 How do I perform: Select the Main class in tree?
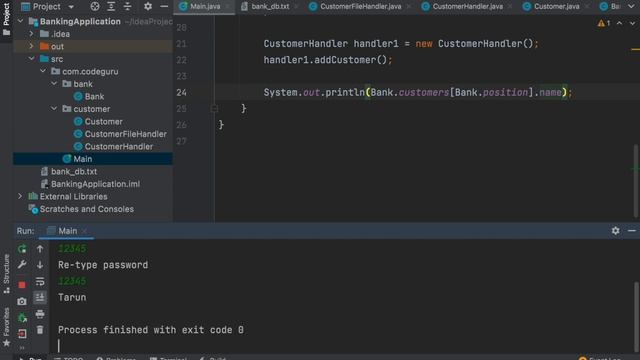(x=77, y=159)
